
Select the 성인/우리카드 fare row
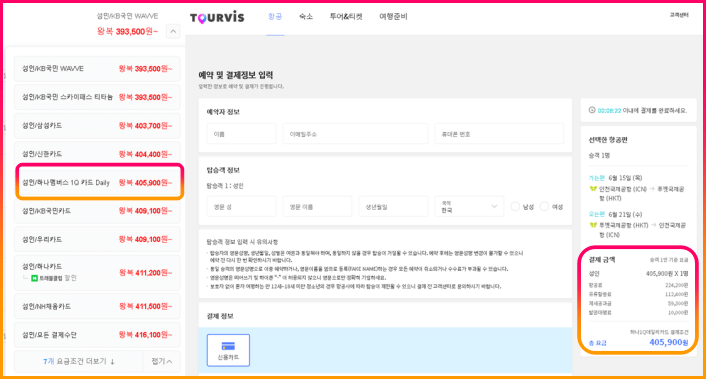[x=97, y=239]
